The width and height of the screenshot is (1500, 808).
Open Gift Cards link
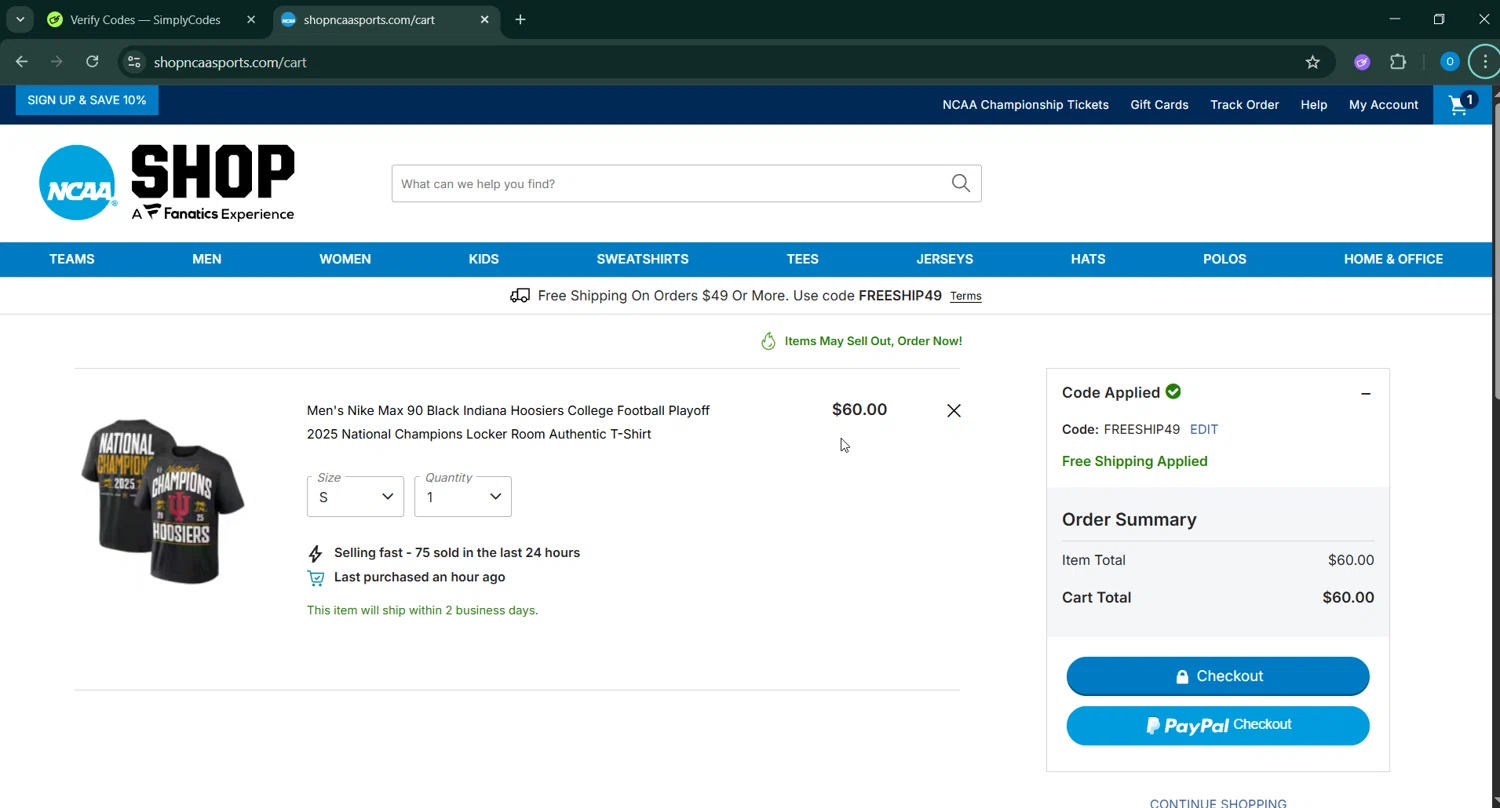coord(1159,104)
